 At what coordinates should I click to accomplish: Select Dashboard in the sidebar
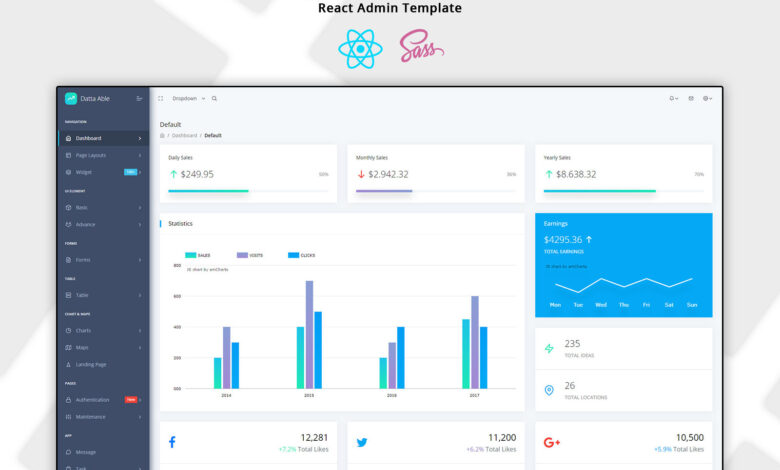(x=89, y=138)
